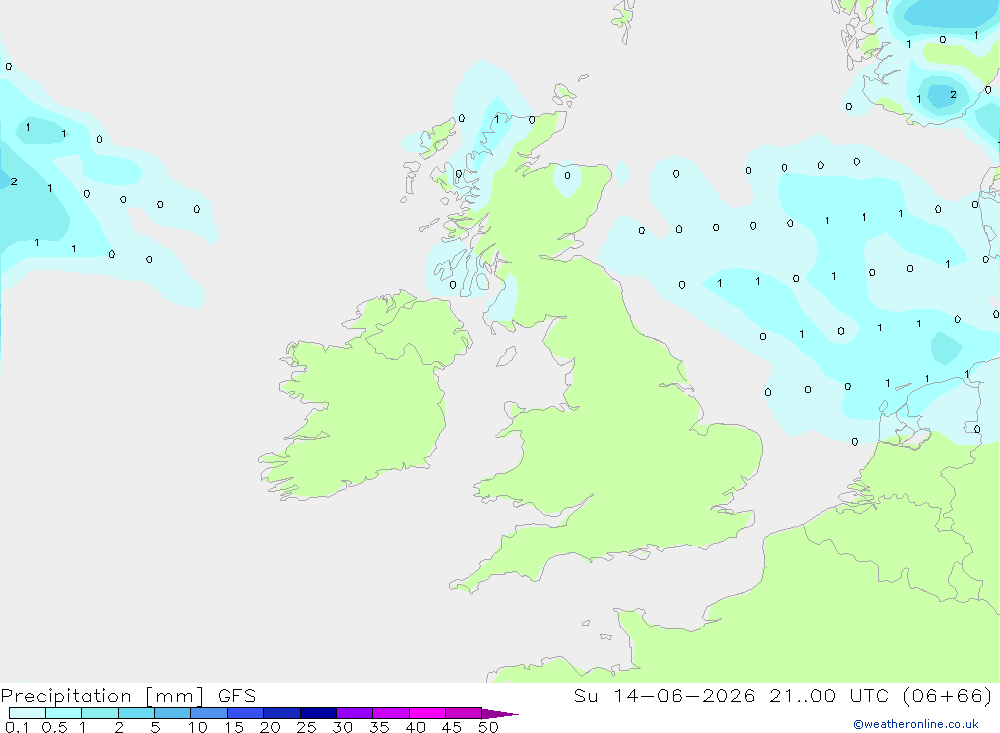Click the '10' legend scale label

pyautogui.click(x=197, y=727)
